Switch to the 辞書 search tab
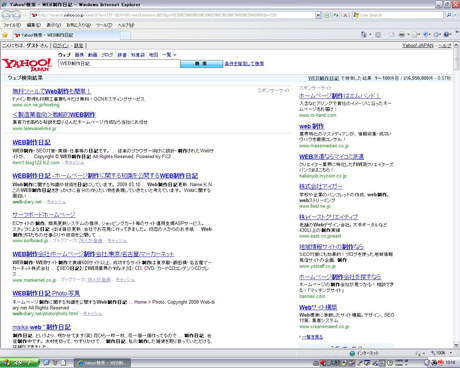Screen dimensions: 460x368 (122, 55)
